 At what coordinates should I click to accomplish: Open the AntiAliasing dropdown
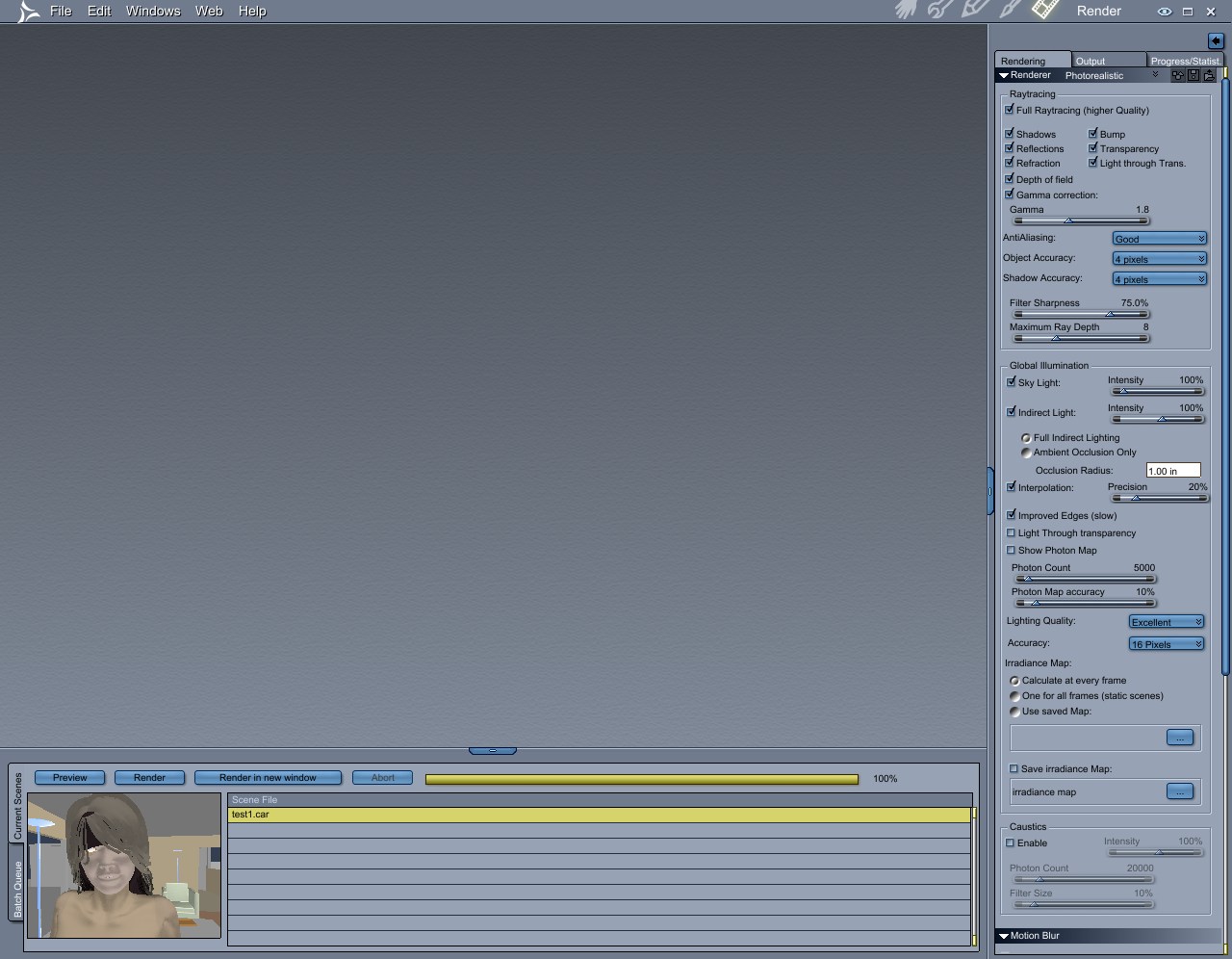(x=1159, y=239)
